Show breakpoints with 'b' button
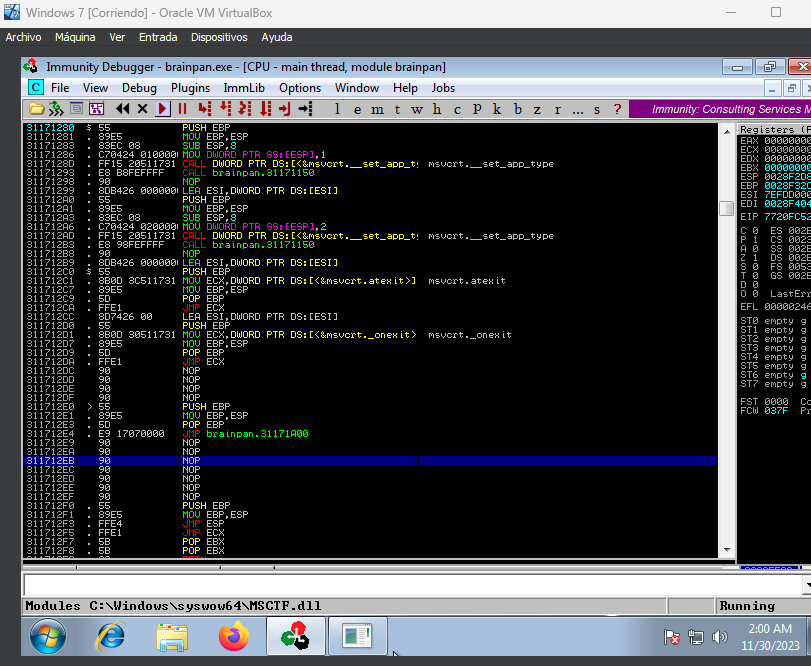Image resolution: width=811 pixels, height=666 pixels. click(517, 109)
